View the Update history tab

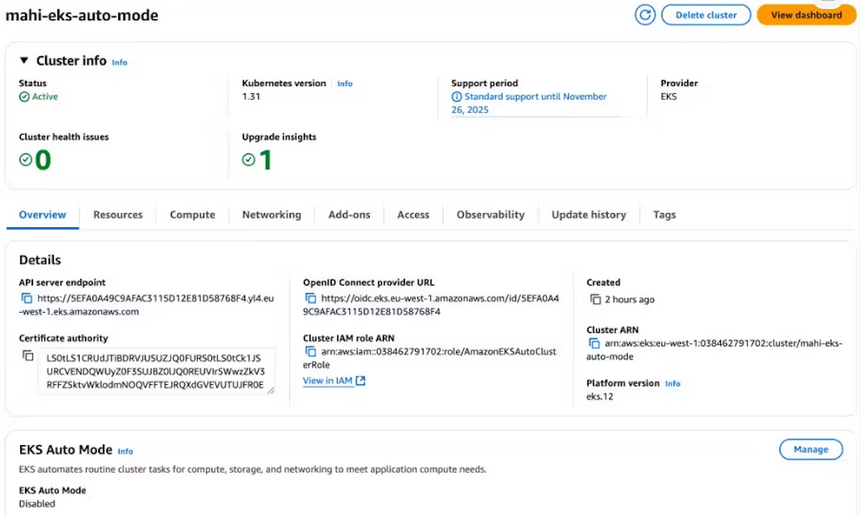(x=589, y=214)
